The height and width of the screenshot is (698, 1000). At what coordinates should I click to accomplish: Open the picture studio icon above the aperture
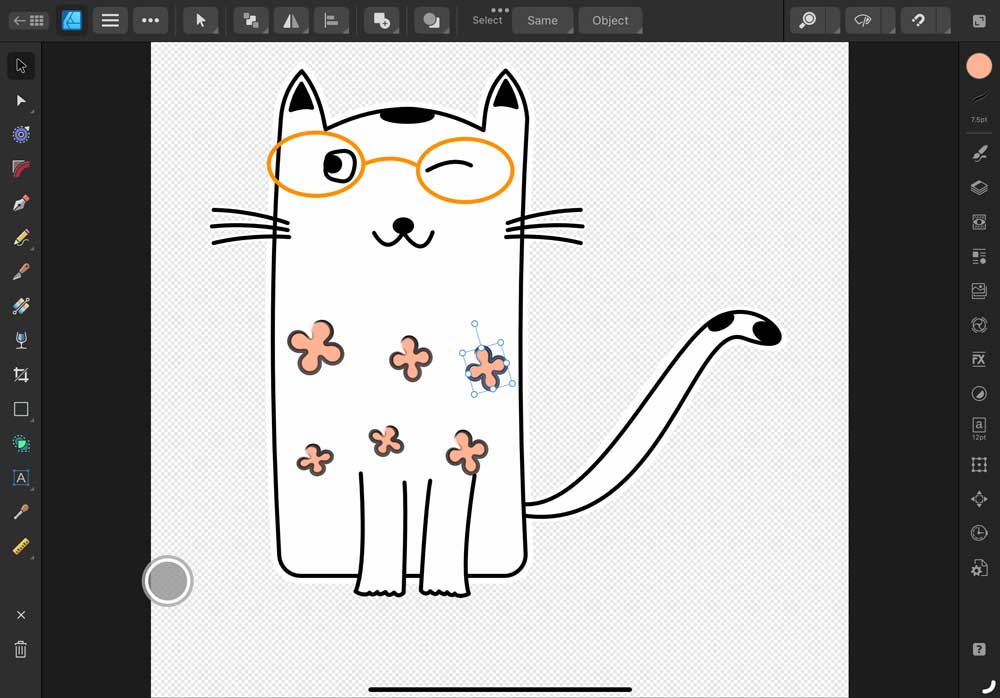(x=979, y=291)
